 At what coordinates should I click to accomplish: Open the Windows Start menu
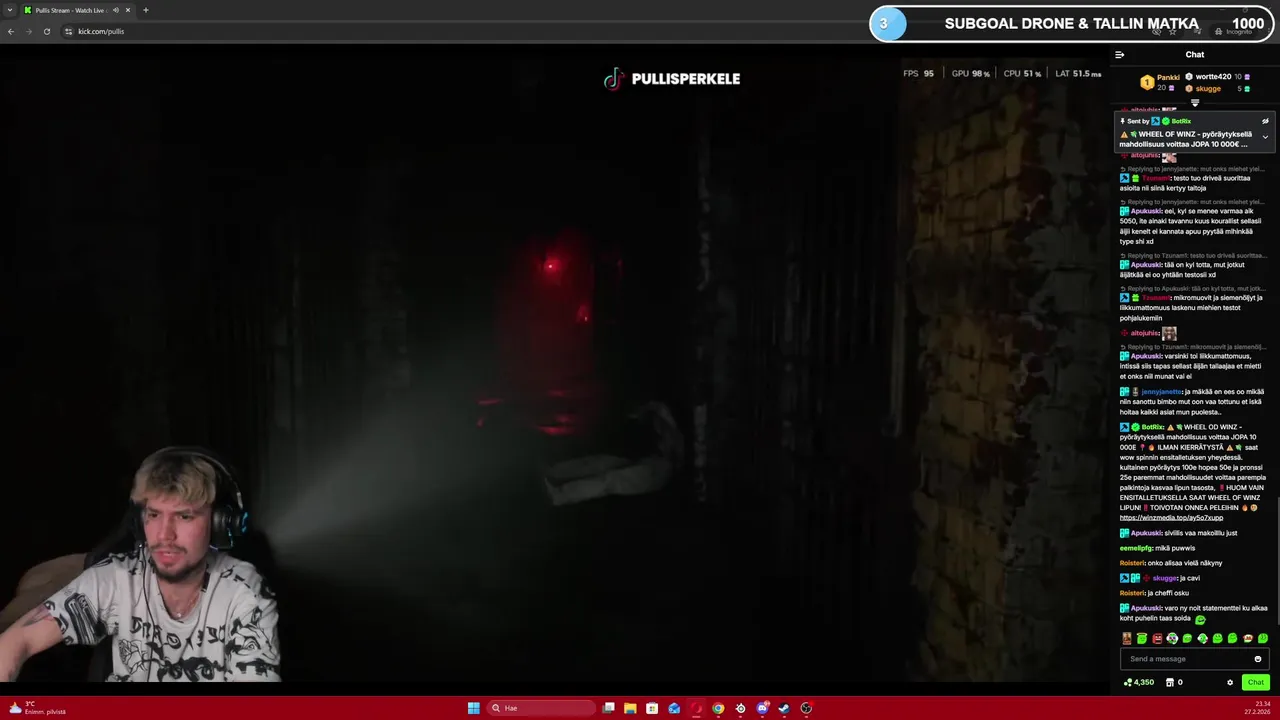pyautogui.click(x=474, y=708)
